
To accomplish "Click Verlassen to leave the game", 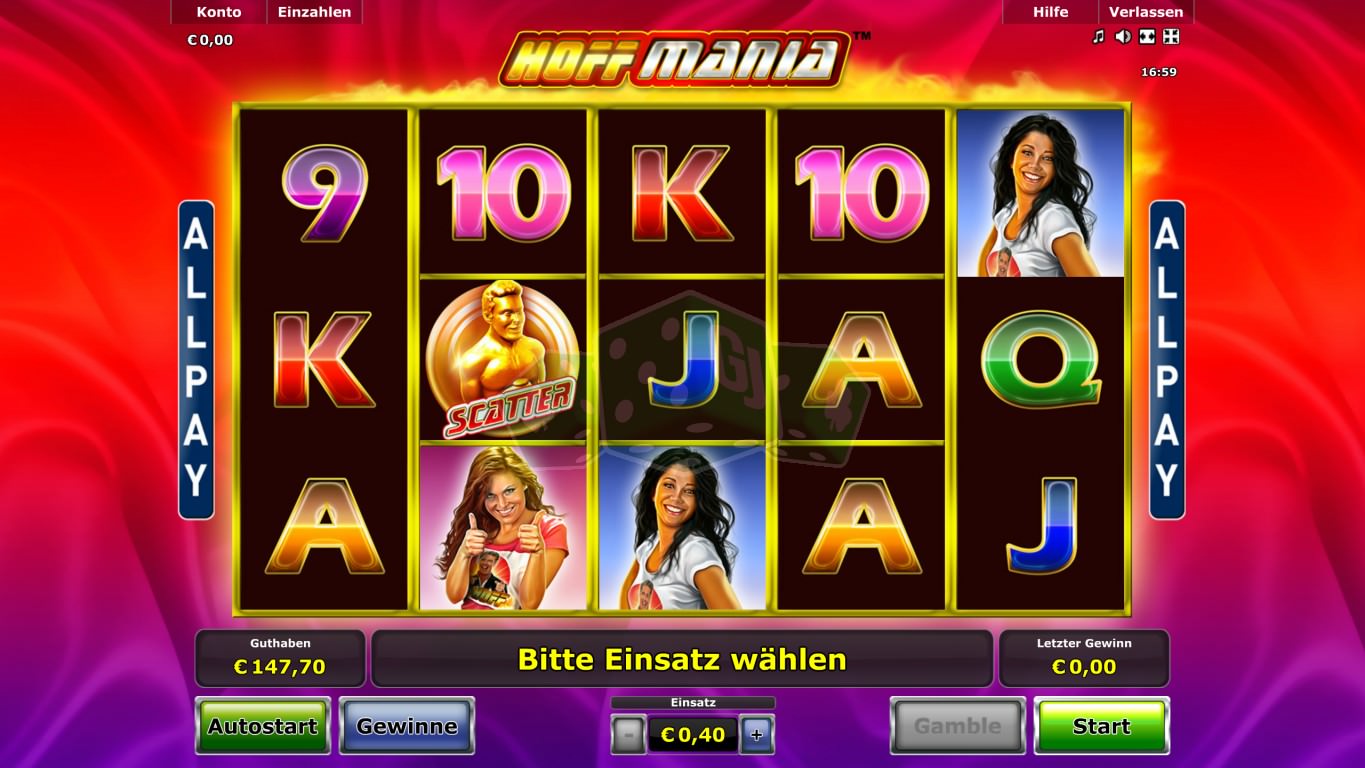I will [1146, 12].
